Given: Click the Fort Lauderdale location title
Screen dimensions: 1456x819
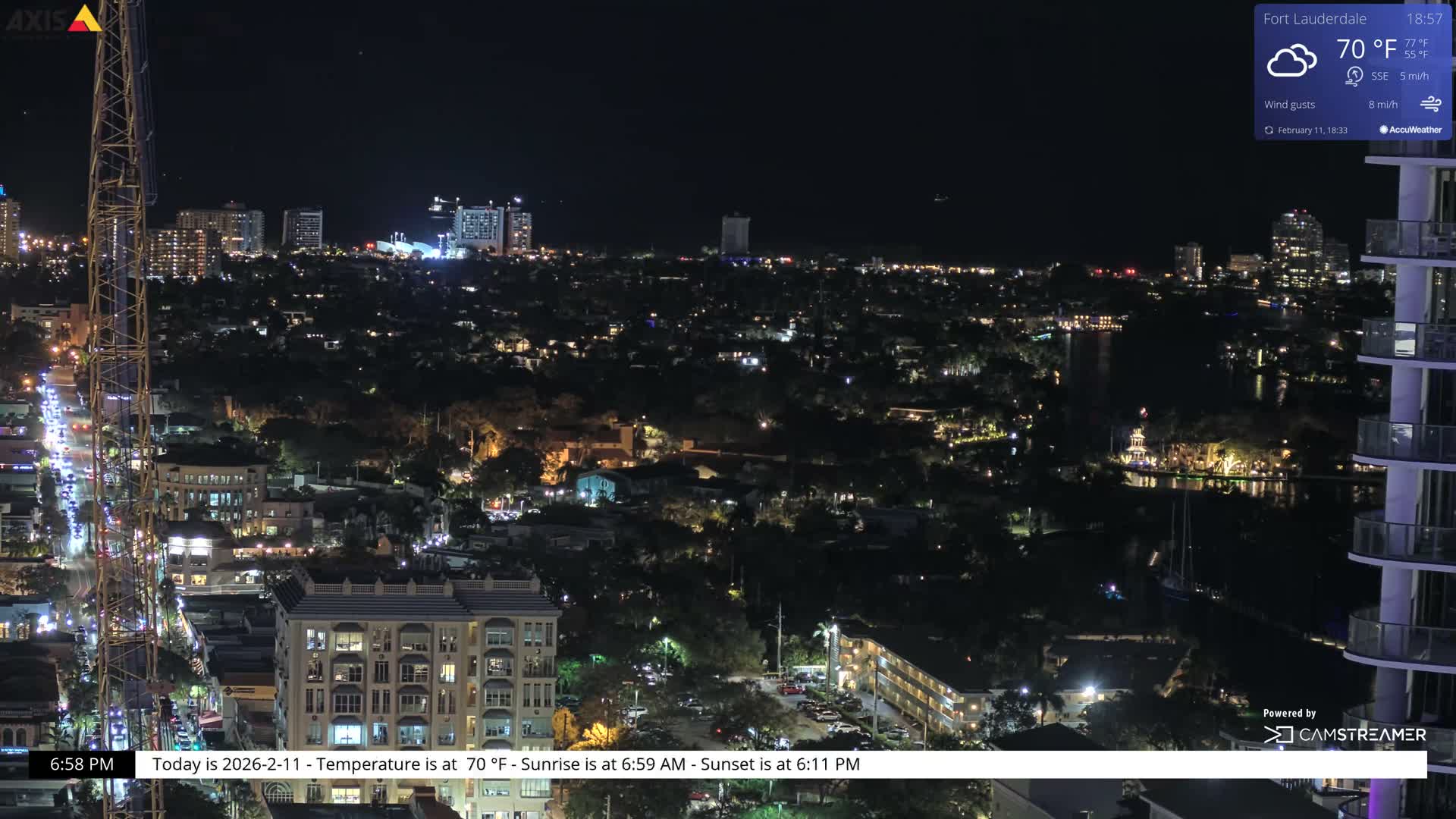Looking at the screenshot, I should [x=1314, y=19].
